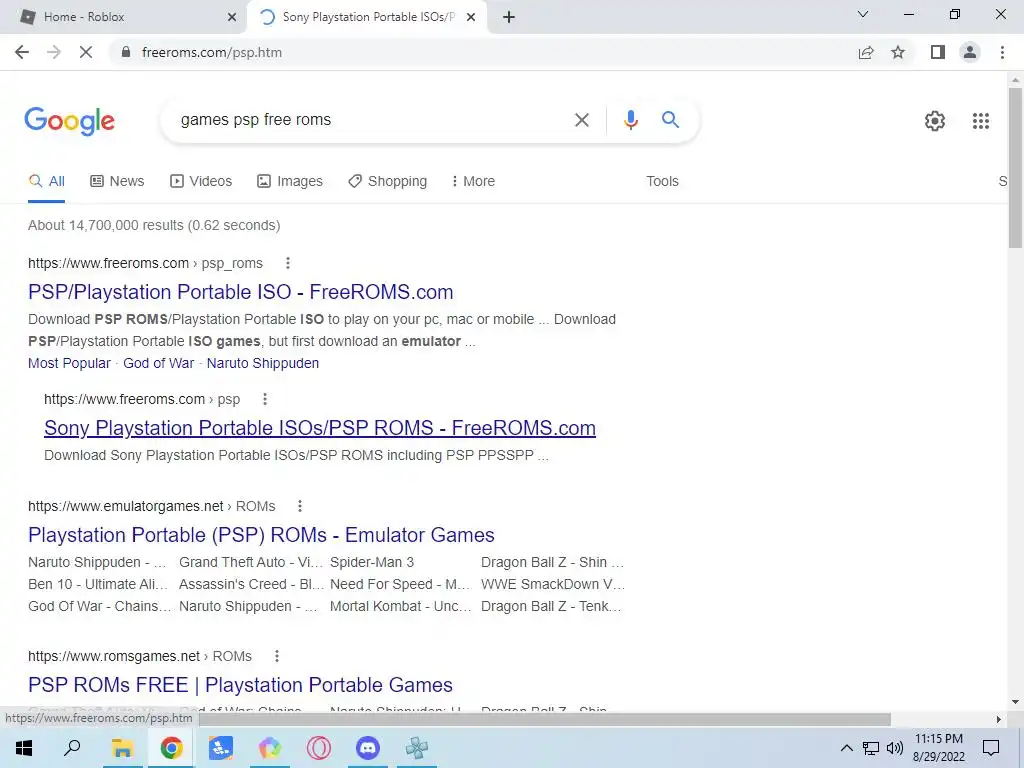Click the horizontal scrollbar thumb
The image size is (1024, 768).
(x=545, y=719)
